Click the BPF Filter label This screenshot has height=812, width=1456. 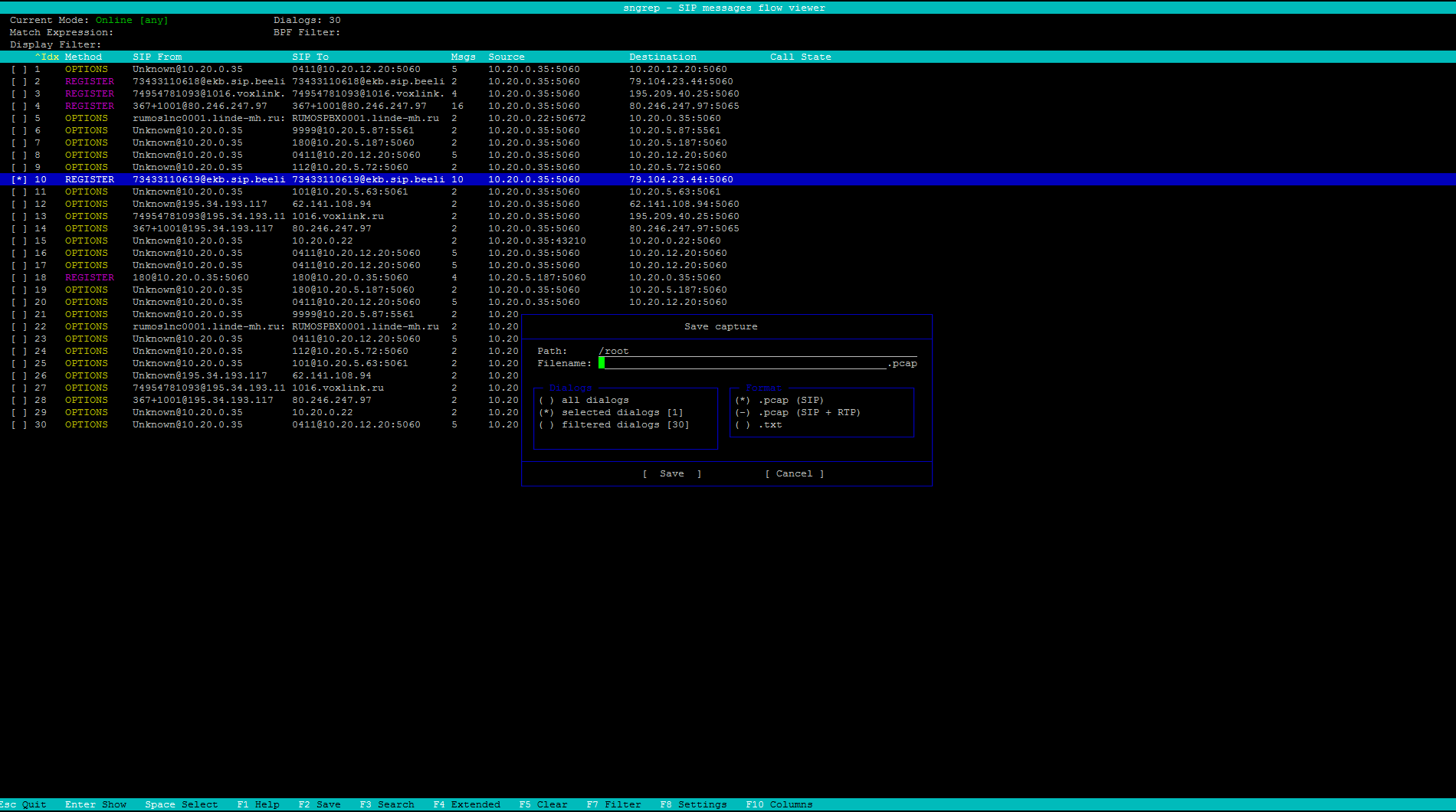307,32
